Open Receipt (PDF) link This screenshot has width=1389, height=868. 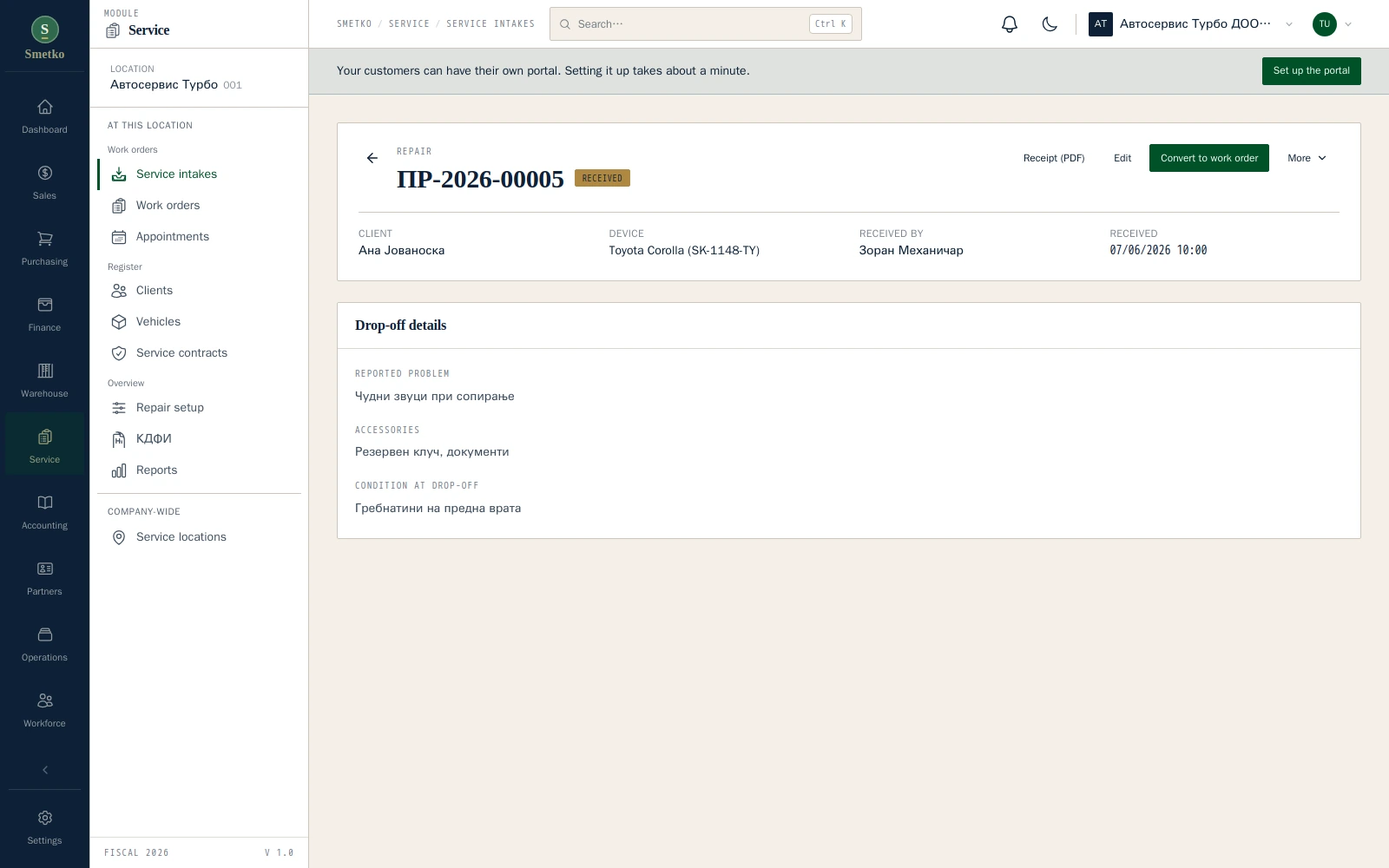tap(1053, 158)
